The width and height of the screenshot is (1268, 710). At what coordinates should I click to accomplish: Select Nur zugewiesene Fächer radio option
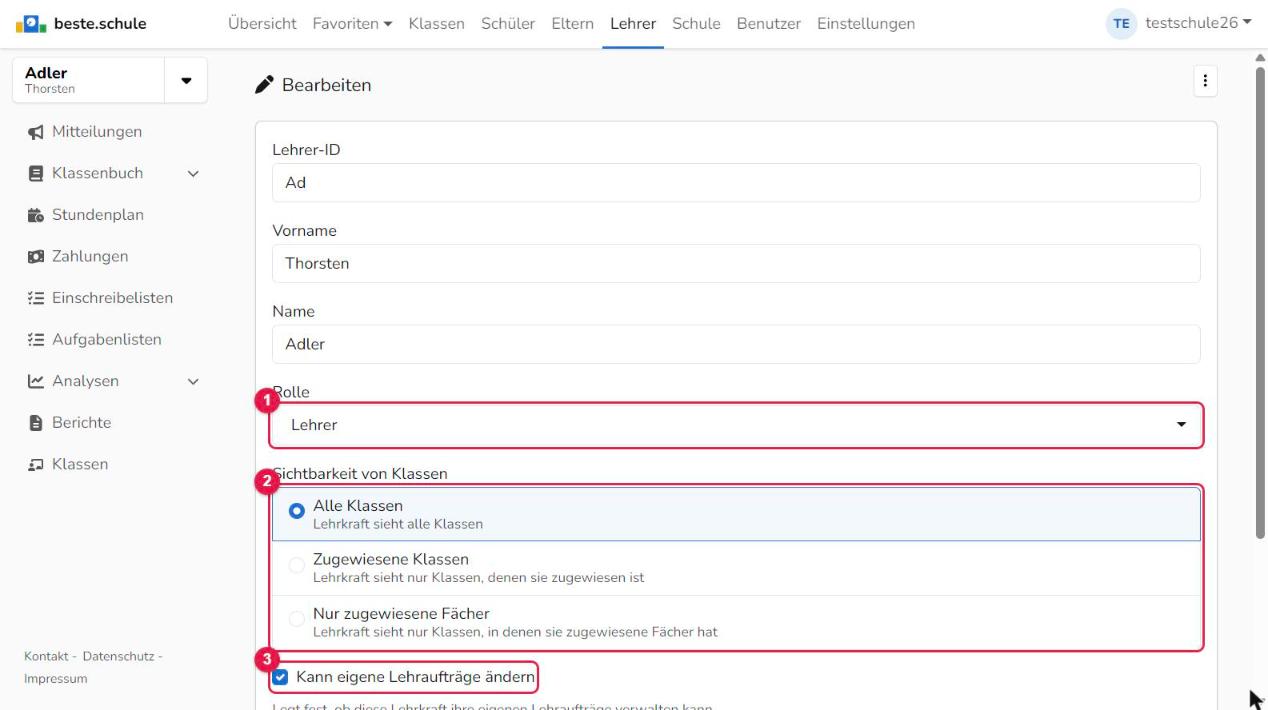coord(297,620)
